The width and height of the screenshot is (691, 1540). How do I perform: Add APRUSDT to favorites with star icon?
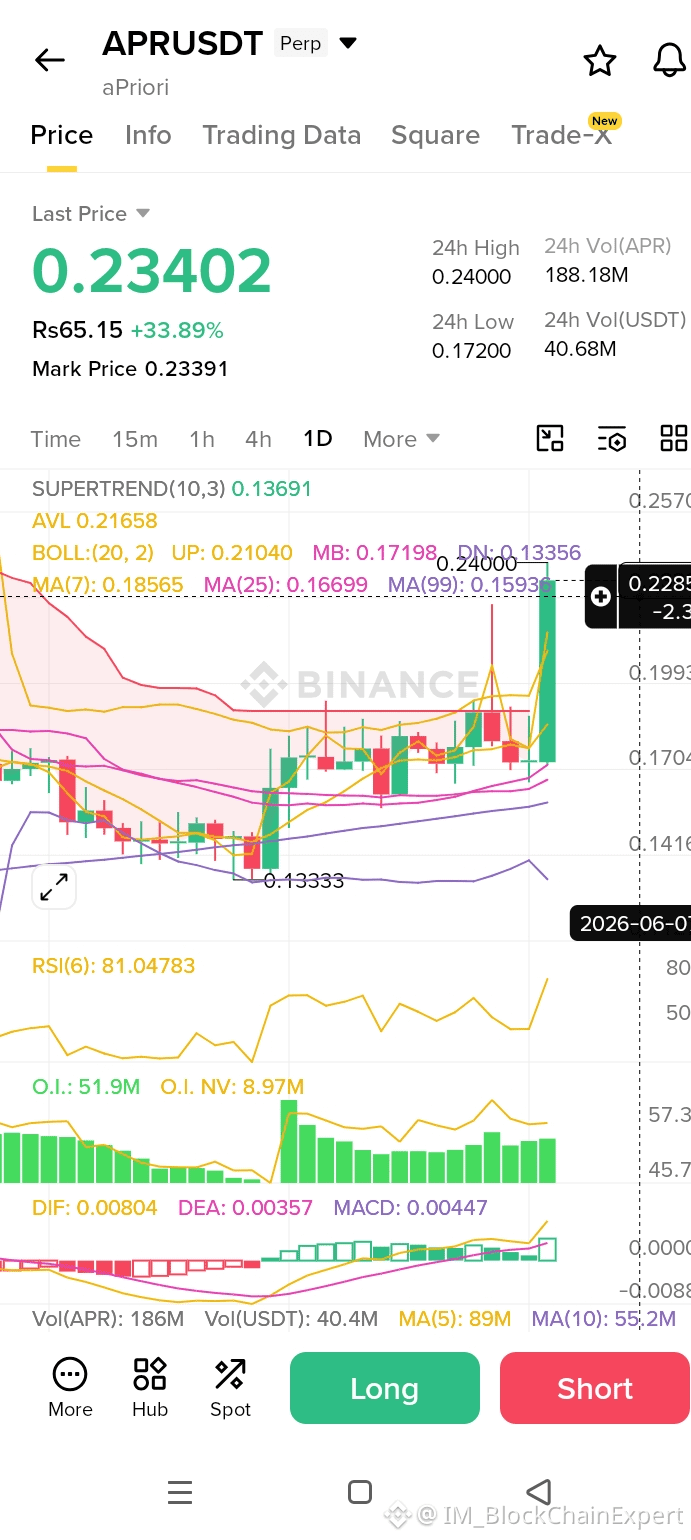[x=600, y=60]
